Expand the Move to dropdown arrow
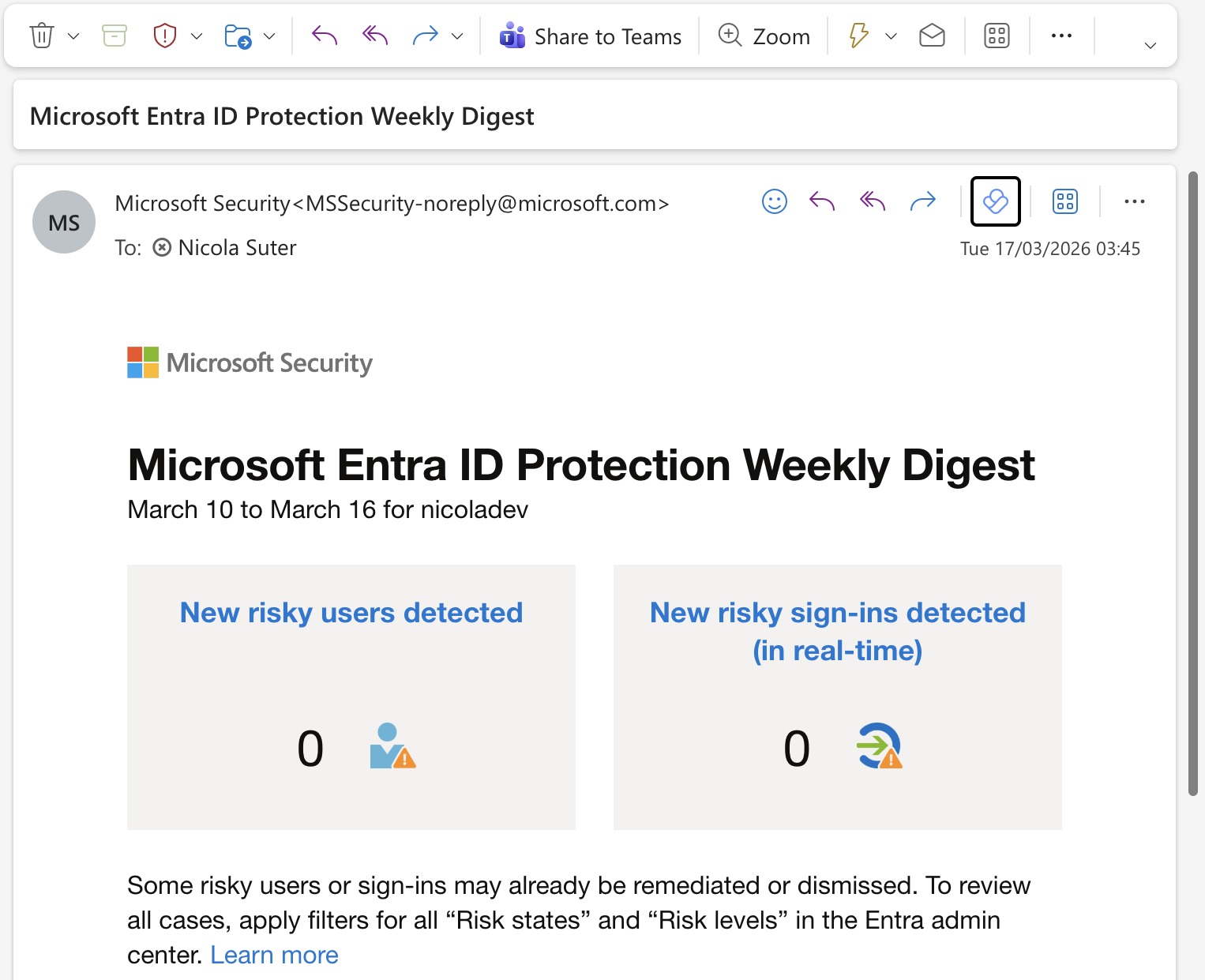 [x=269, y=36]
